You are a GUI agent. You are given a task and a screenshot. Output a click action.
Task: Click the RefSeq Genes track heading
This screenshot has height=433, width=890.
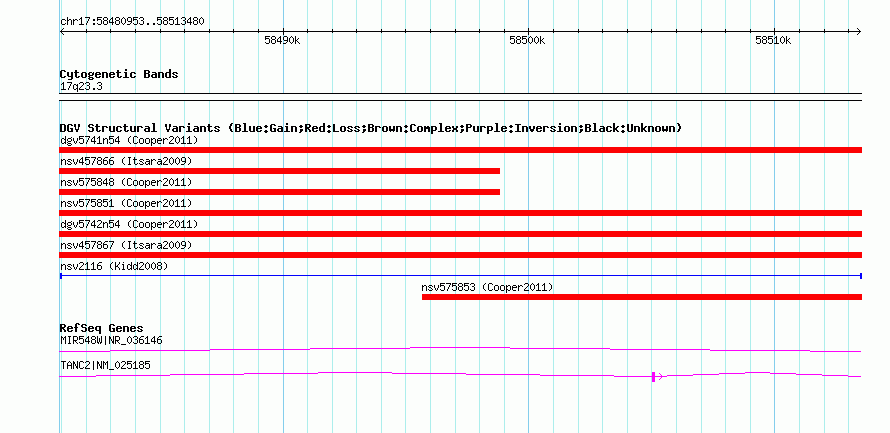tap(102, 329)
